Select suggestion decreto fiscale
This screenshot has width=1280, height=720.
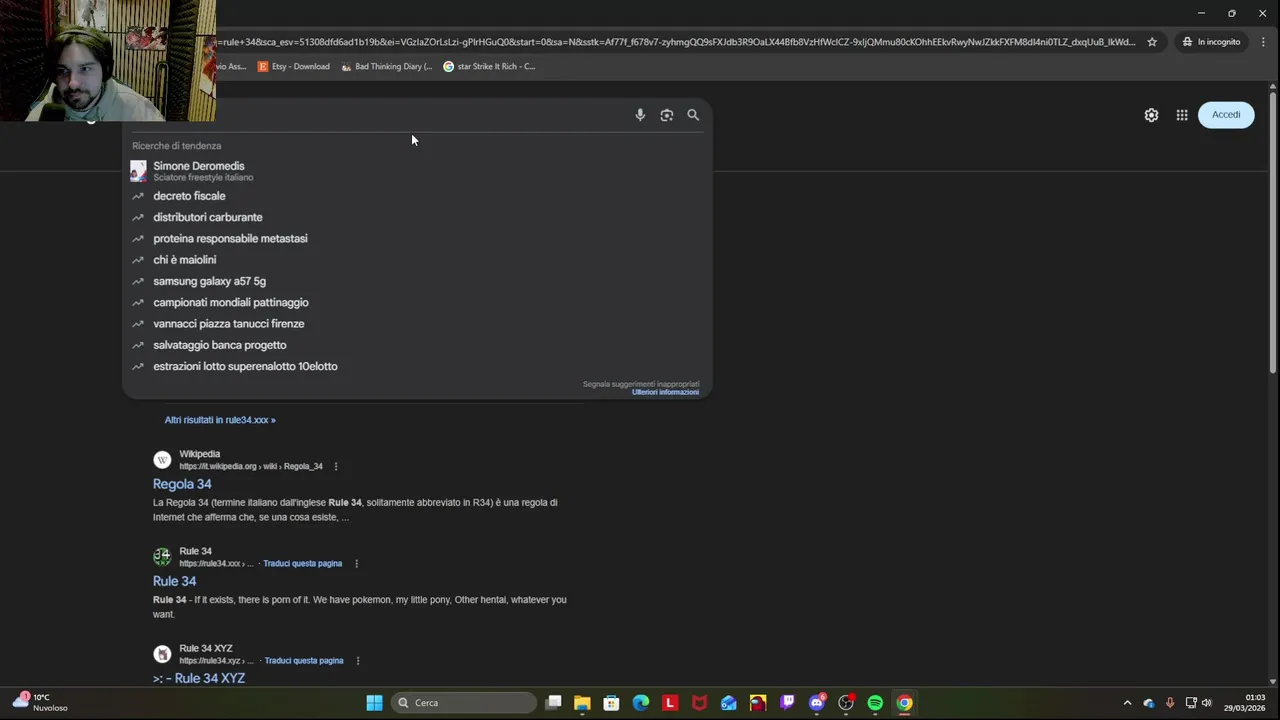(x=417, y=196)
